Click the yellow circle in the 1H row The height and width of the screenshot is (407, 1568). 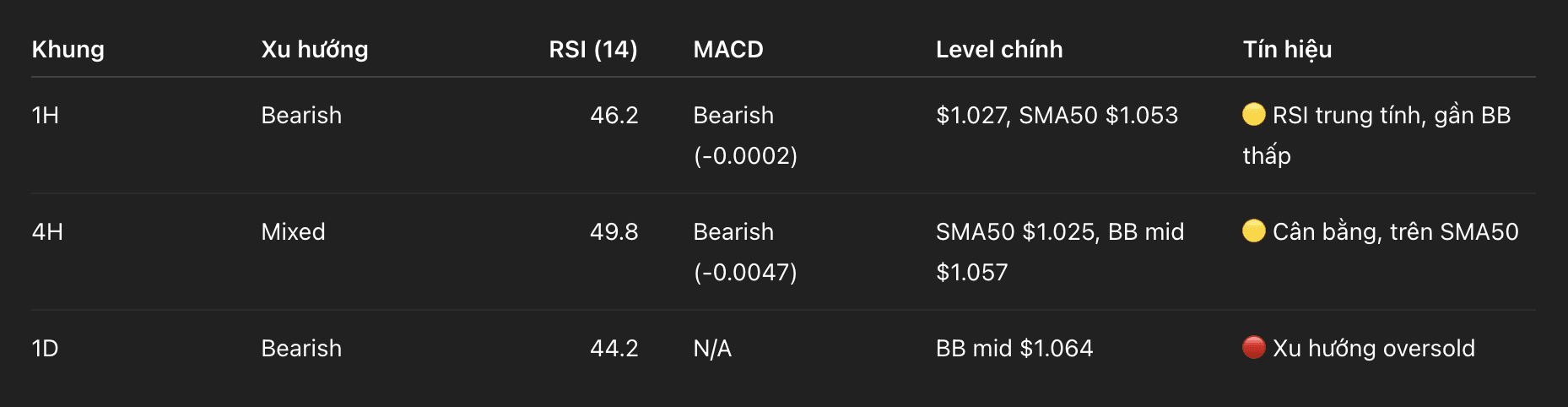[x=1254, y=114]
